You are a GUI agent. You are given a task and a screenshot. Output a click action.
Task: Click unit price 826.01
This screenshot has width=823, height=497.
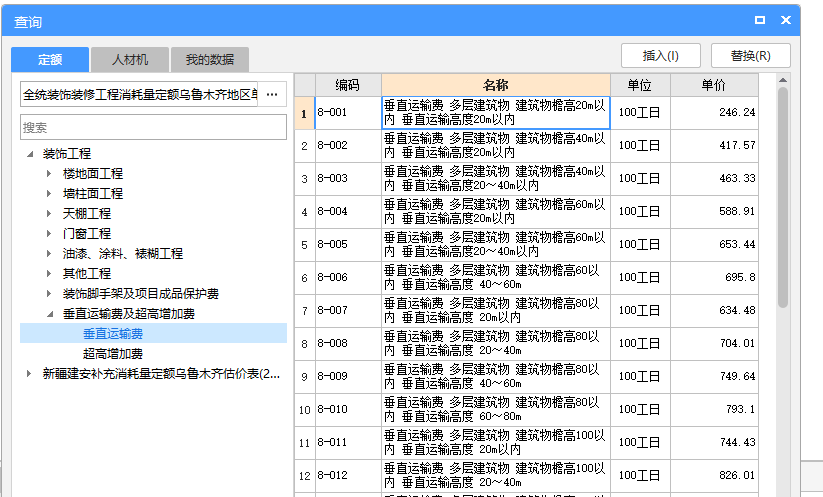click(714, 476)
